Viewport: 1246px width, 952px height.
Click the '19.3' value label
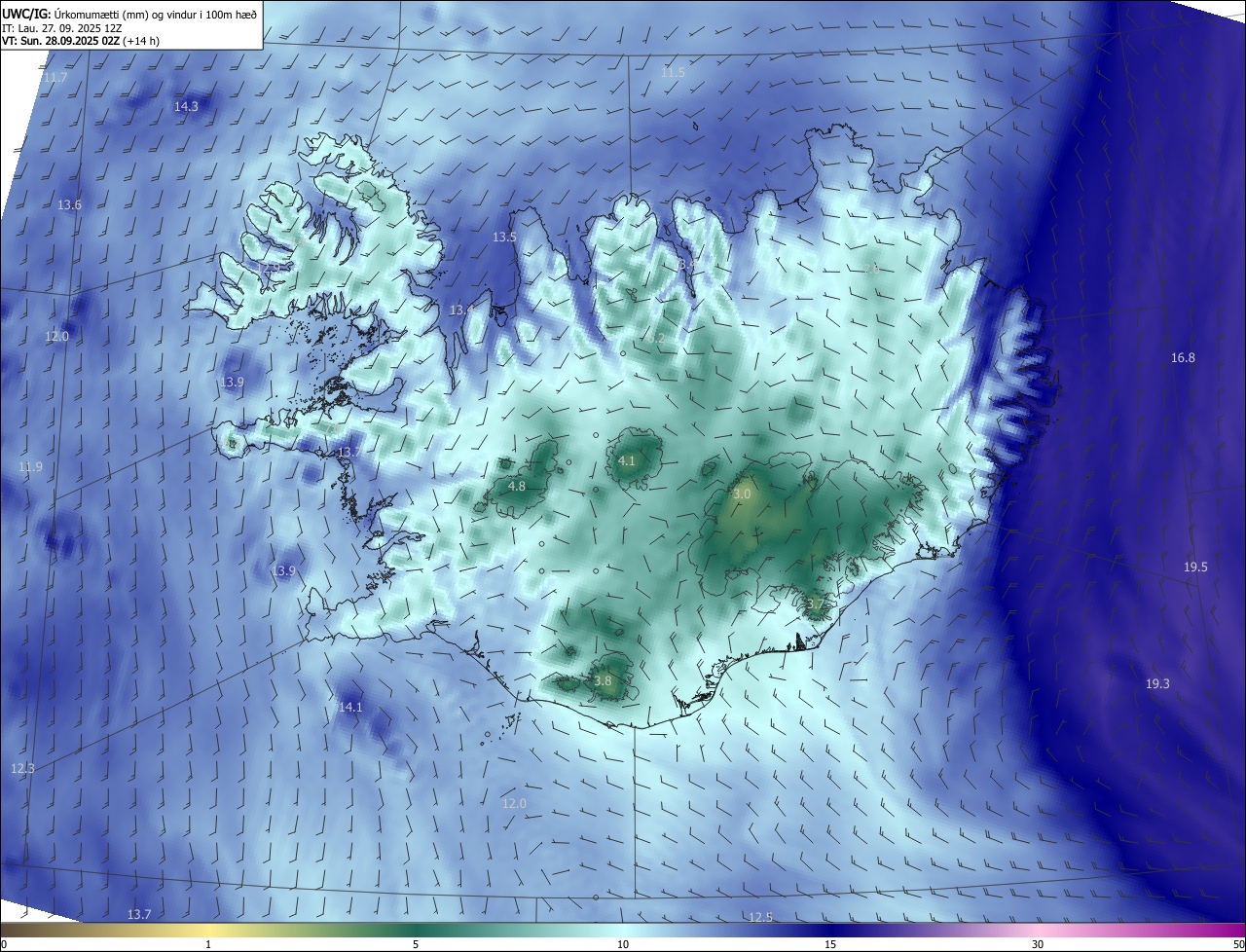[1157, 684]
